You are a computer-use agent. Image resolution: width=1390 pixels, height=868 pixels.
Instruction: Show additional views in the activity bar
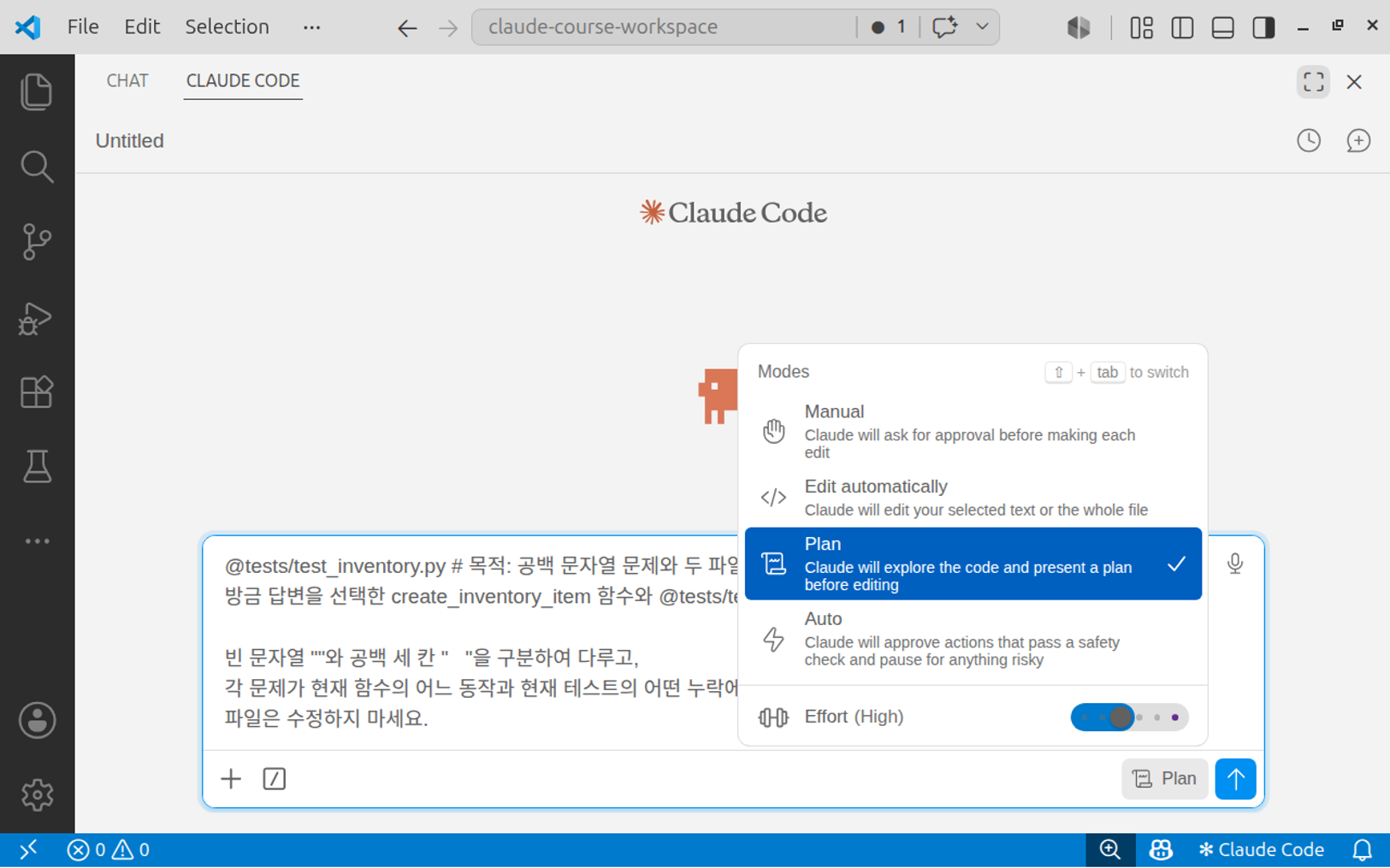37,541
